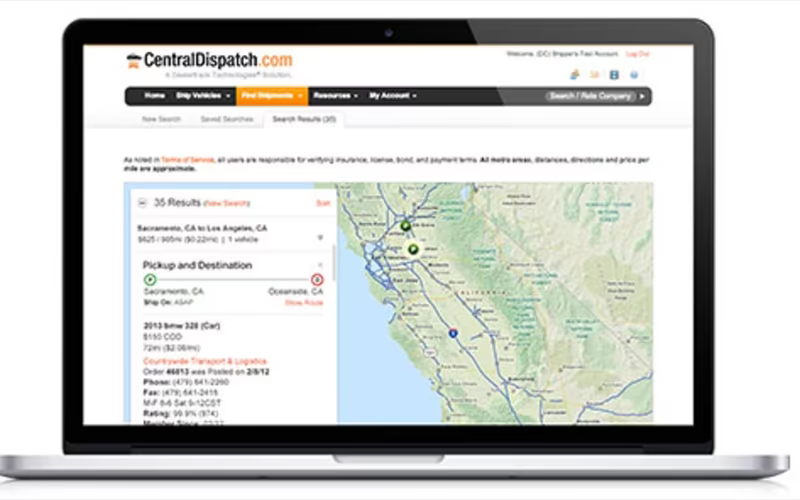800x500 pixels.
Task: Open the Ship Vehicles dropdown menu
Action: tap(203, 96)
